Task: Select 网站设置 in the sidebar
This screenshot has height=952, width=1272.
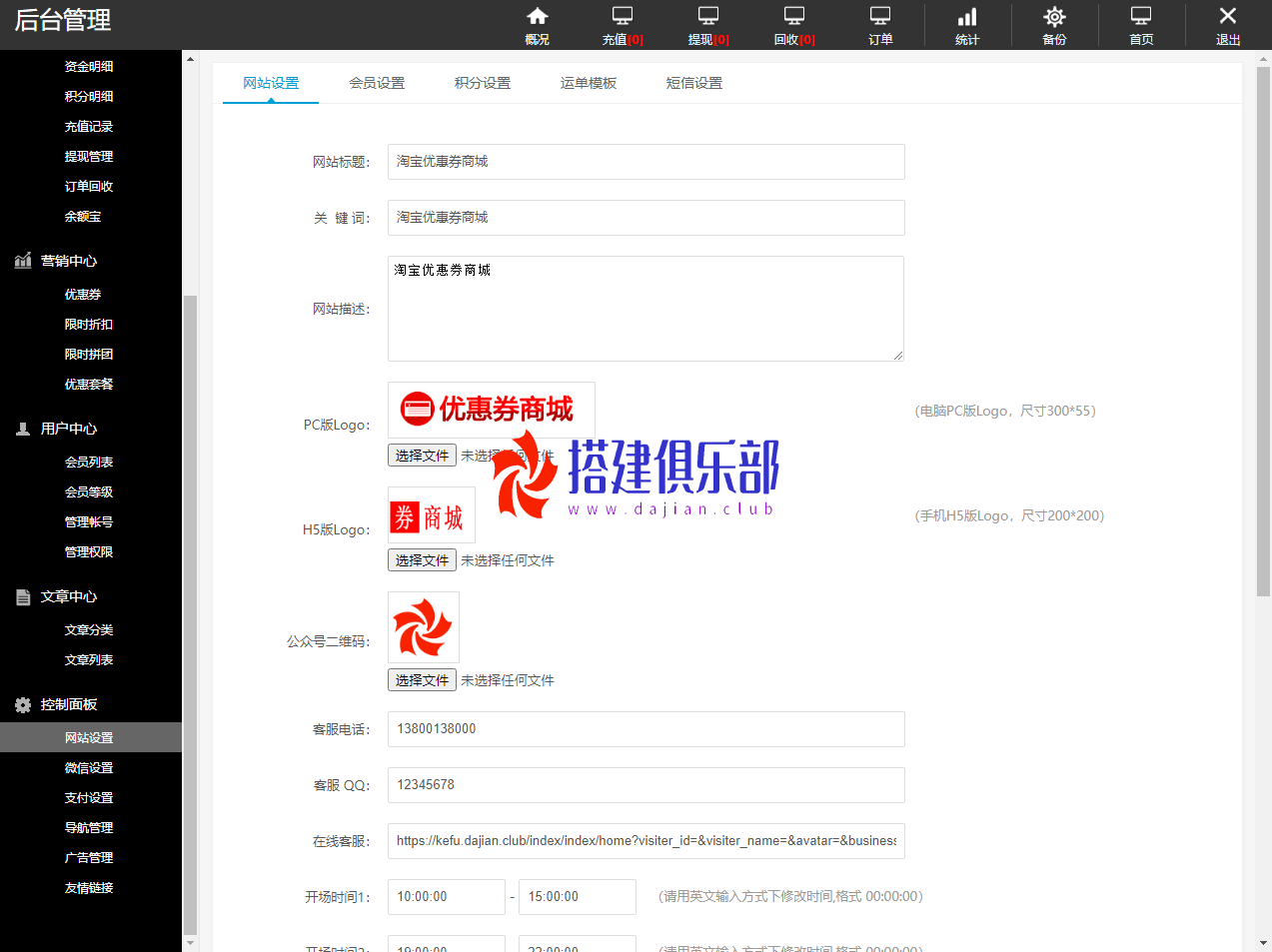Action: point(89,737)
